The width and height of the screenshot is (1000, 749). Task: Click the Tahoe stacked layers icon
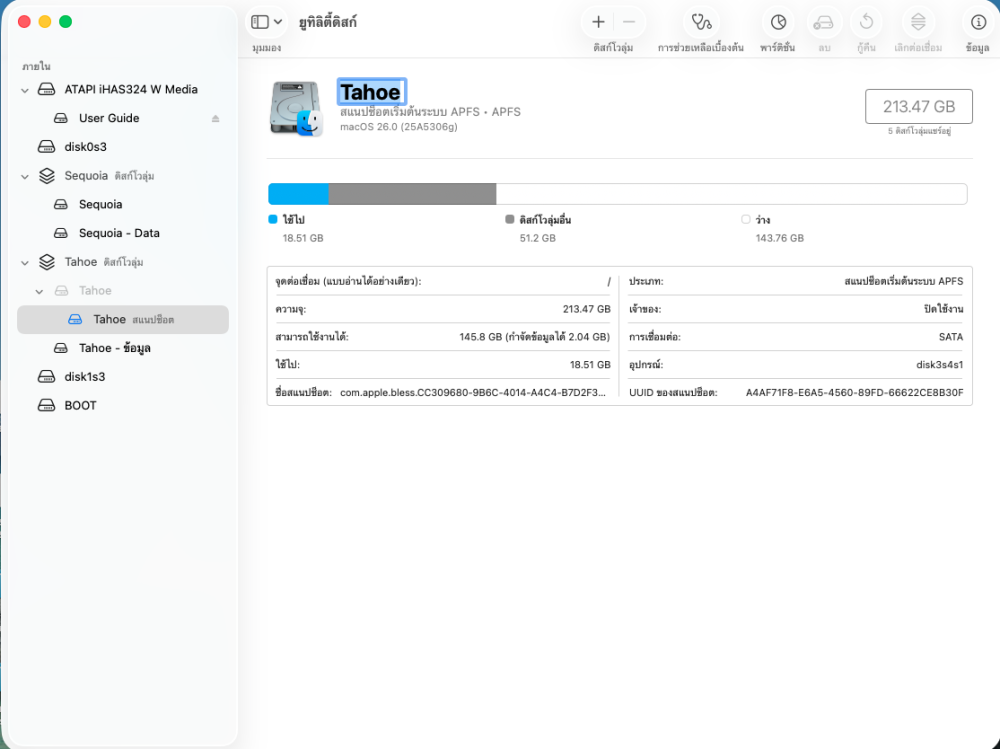coord(47,262)
